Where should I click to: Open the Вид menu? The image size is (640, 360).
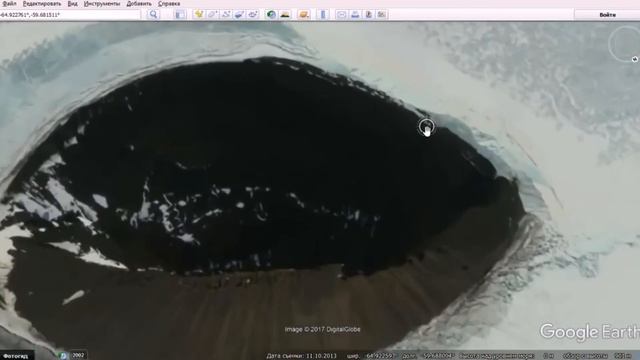(x=72, y=4)
